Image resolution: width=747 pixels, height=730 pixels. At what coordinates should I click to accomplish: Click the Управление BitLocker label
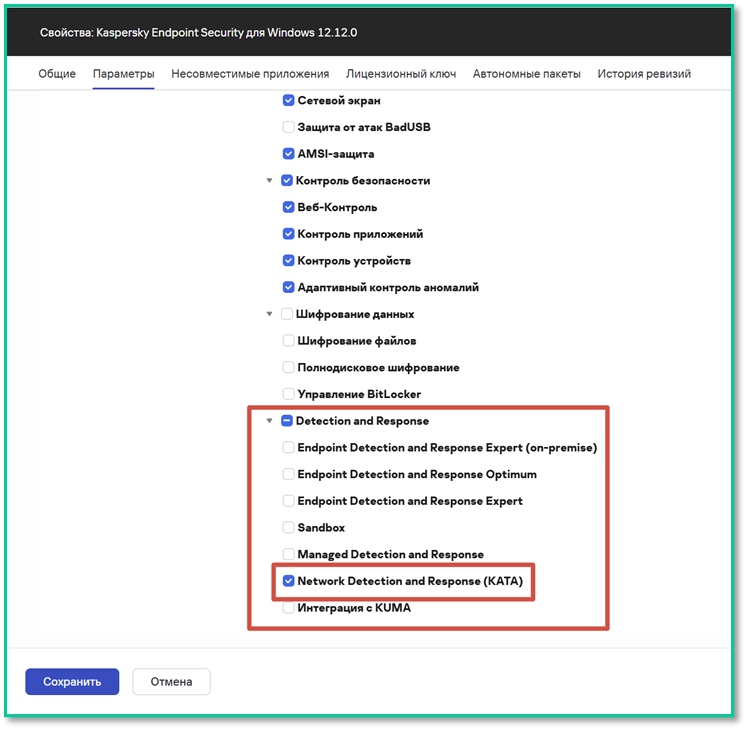point(359,394)
